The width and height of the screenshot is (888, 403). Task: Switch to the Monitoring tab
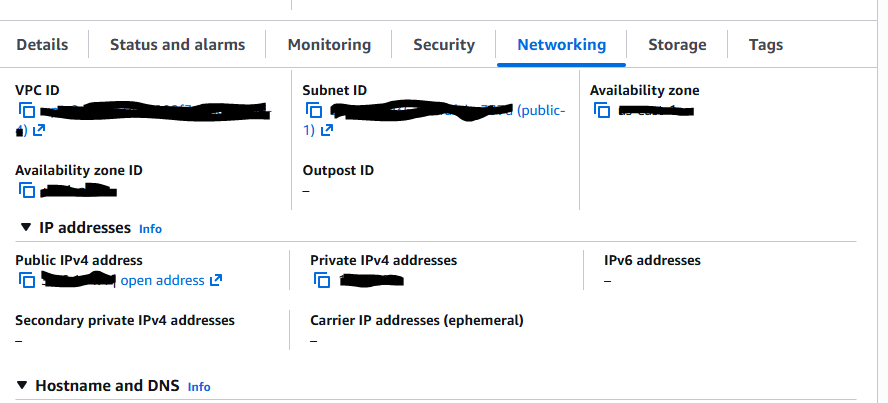tap(329, 44)
